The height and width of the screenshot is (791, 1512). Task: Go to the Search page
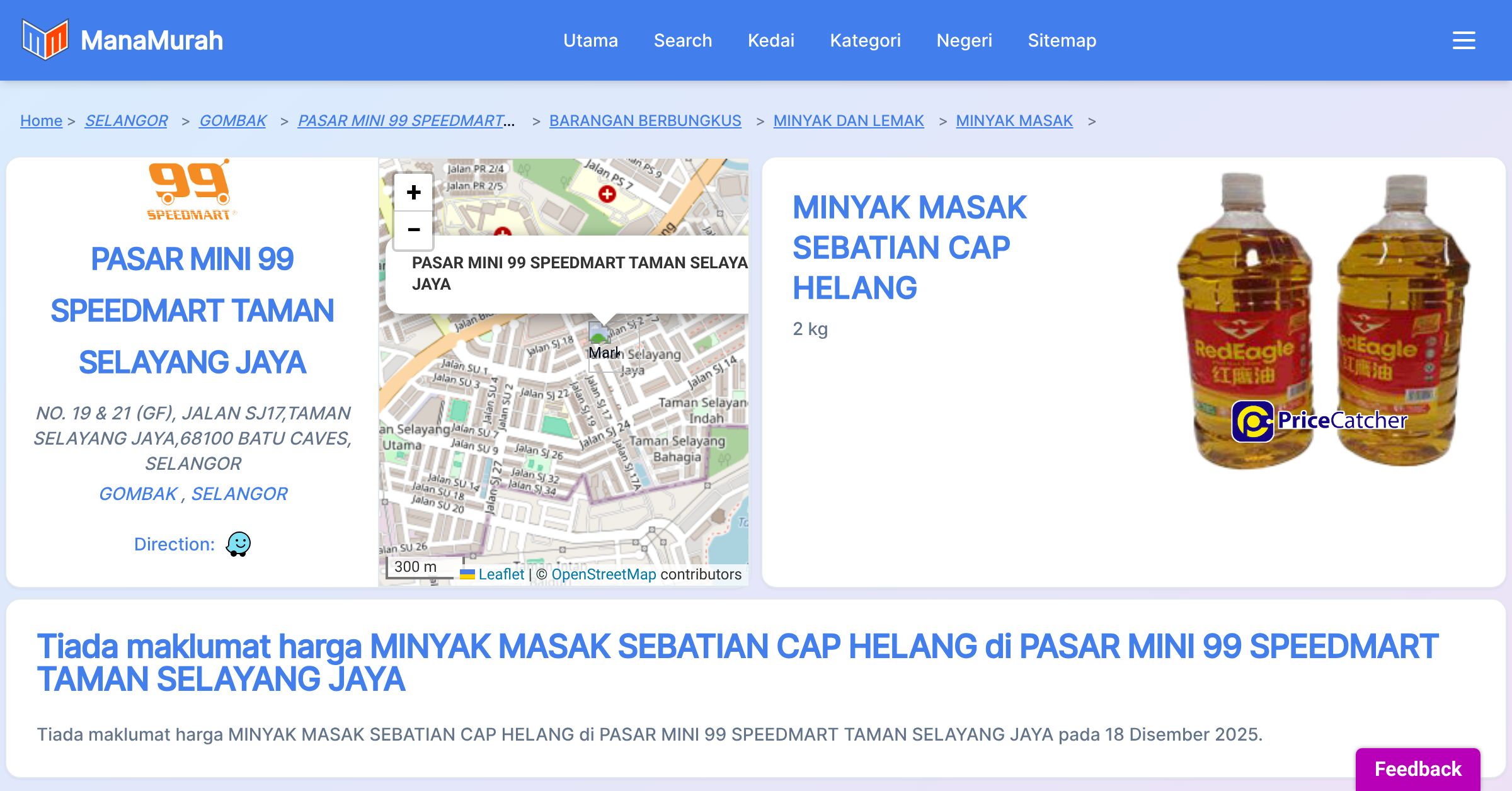point(682,40)
